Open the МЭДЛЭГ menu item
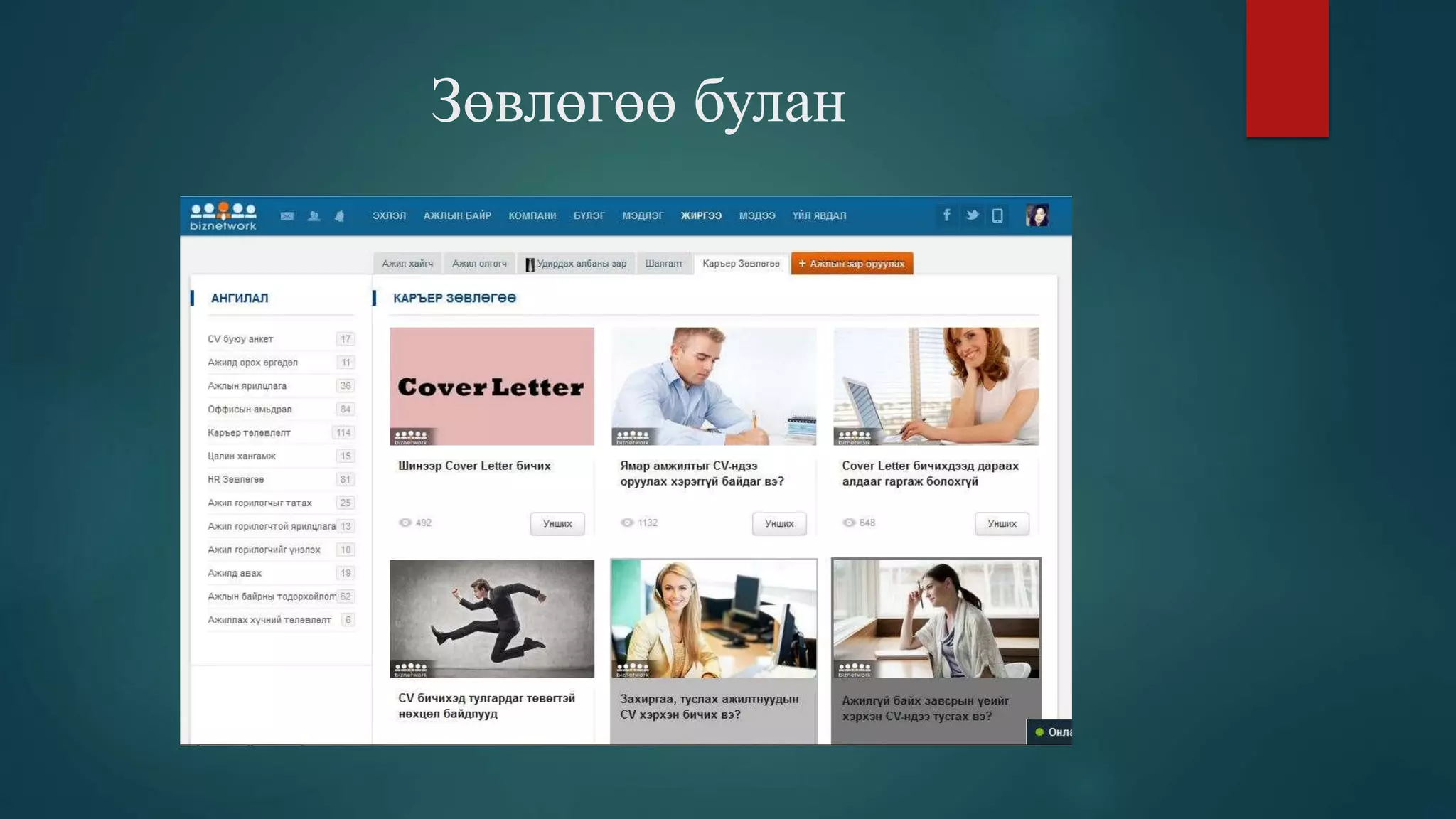The height and width of the screenshot is (819, 1456). point(643,215)
